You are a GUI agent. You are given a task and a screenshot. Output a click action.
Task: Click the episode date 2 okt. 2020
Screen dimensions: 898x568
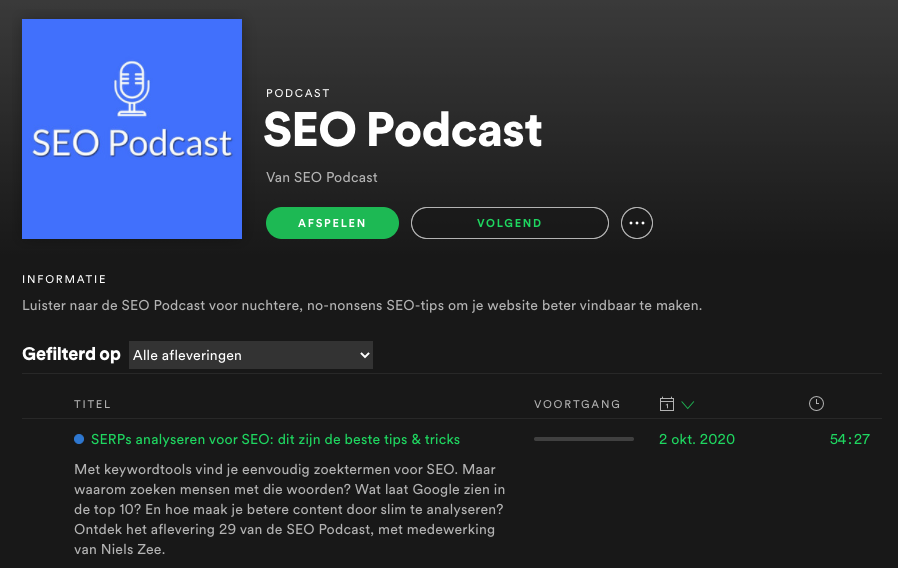(696, 439)
